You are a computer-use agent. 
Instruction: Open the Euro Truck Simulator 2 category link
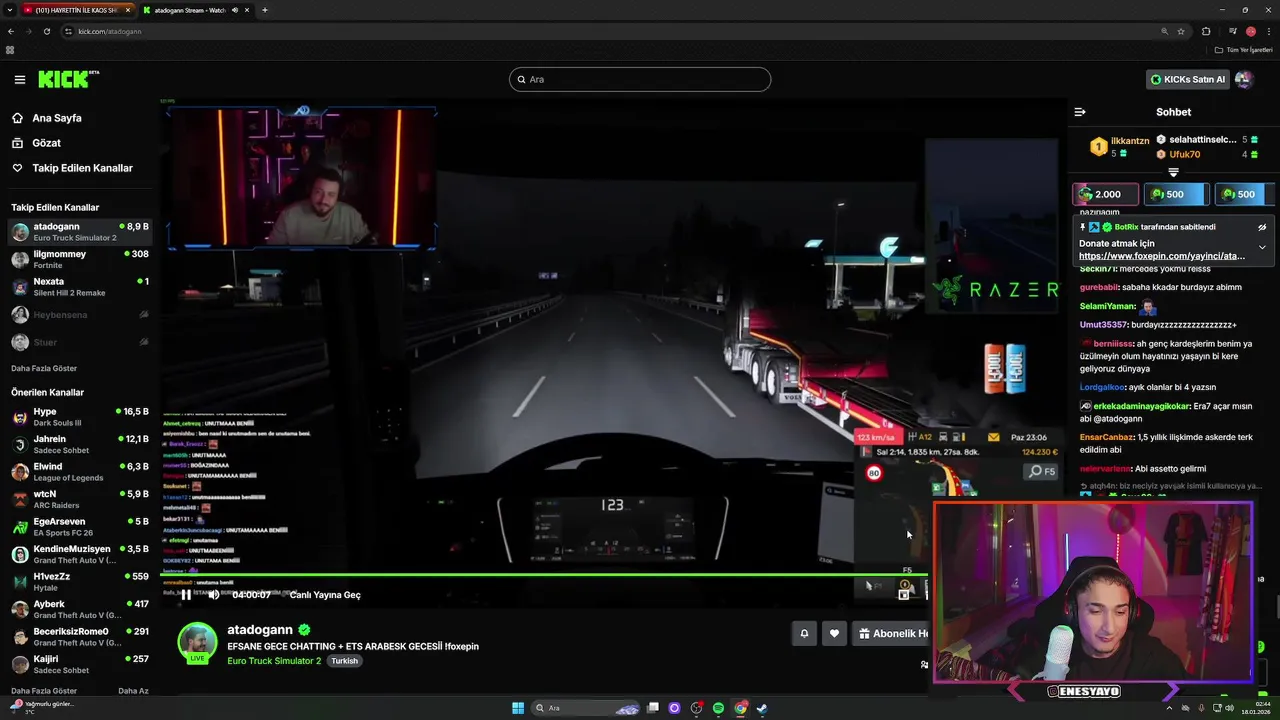tap(274, 661)
